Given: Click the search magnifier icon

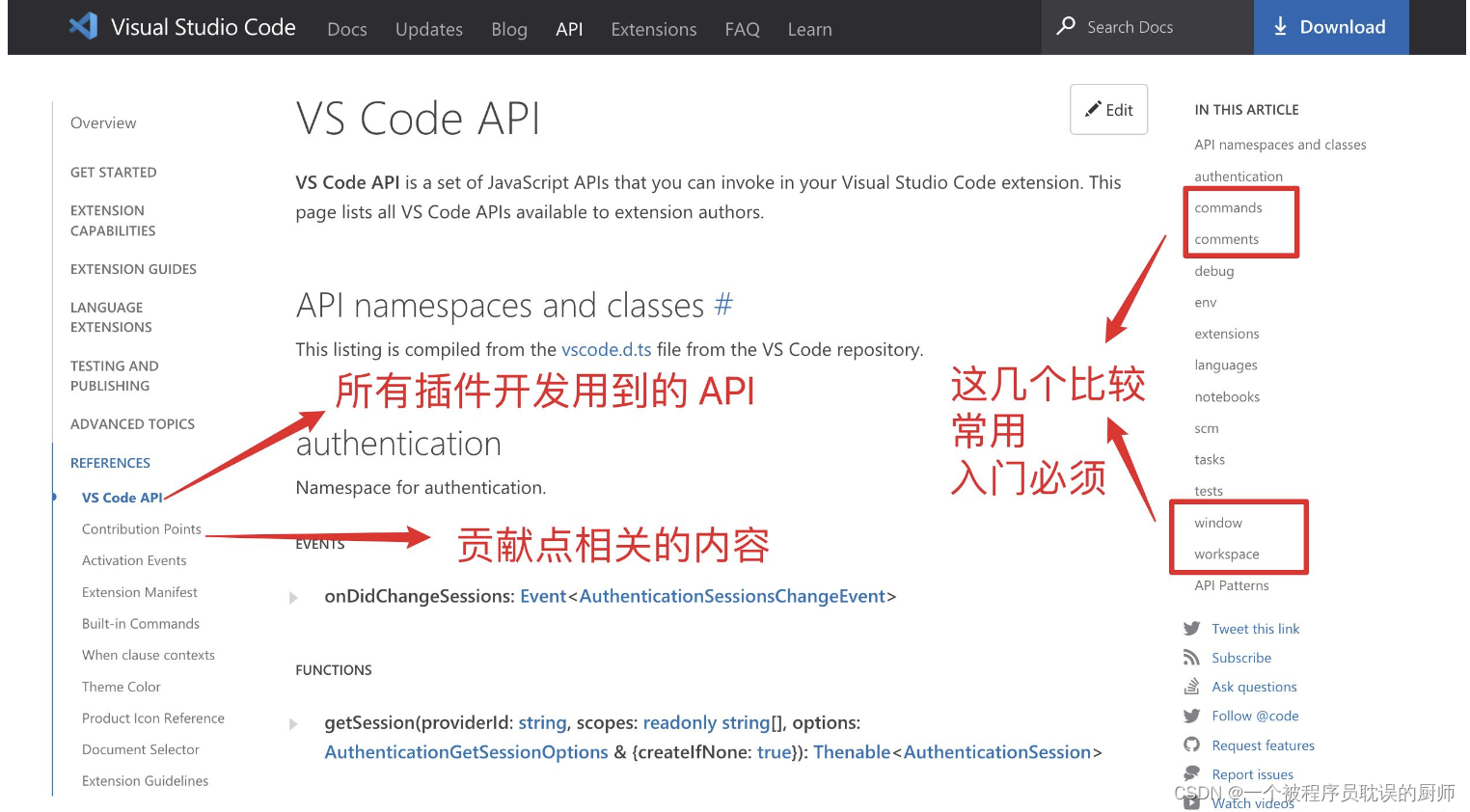Looking at the screenshot, I should coord(1065,26).
